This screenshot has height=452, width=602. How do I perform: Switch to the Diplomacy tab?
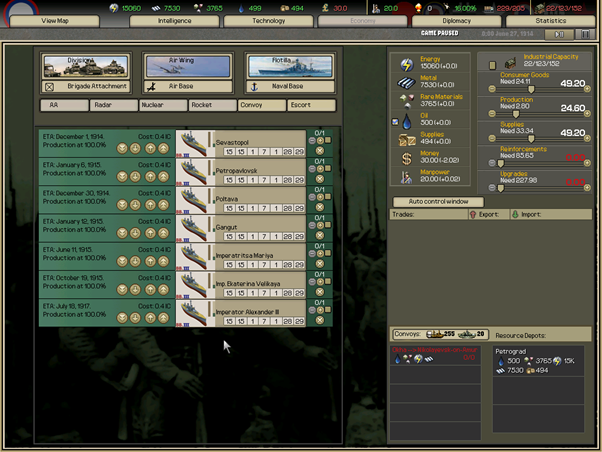[457, 20]
